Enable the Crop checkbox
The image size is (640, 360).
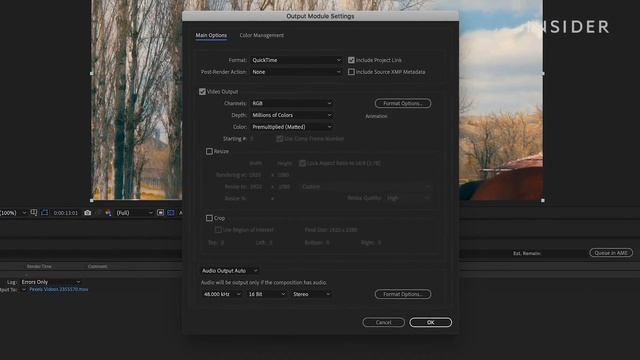pyautogui.click(x=209, y=218)
